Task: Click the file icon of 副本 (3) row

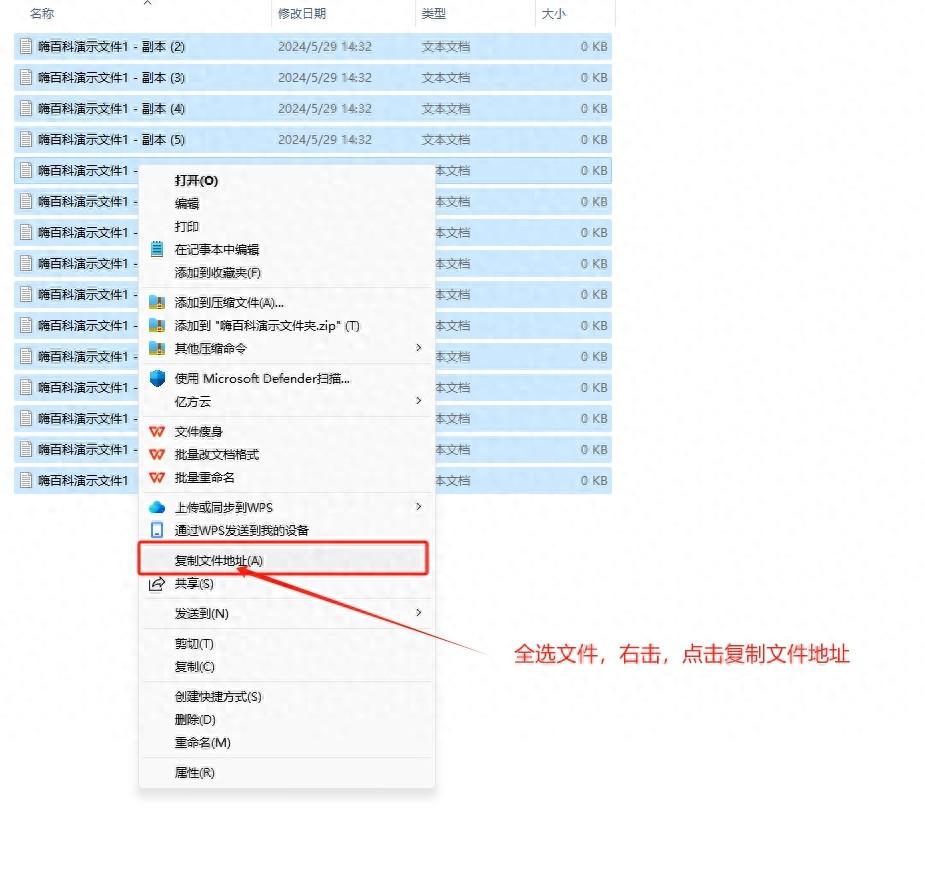Action: 26,77
